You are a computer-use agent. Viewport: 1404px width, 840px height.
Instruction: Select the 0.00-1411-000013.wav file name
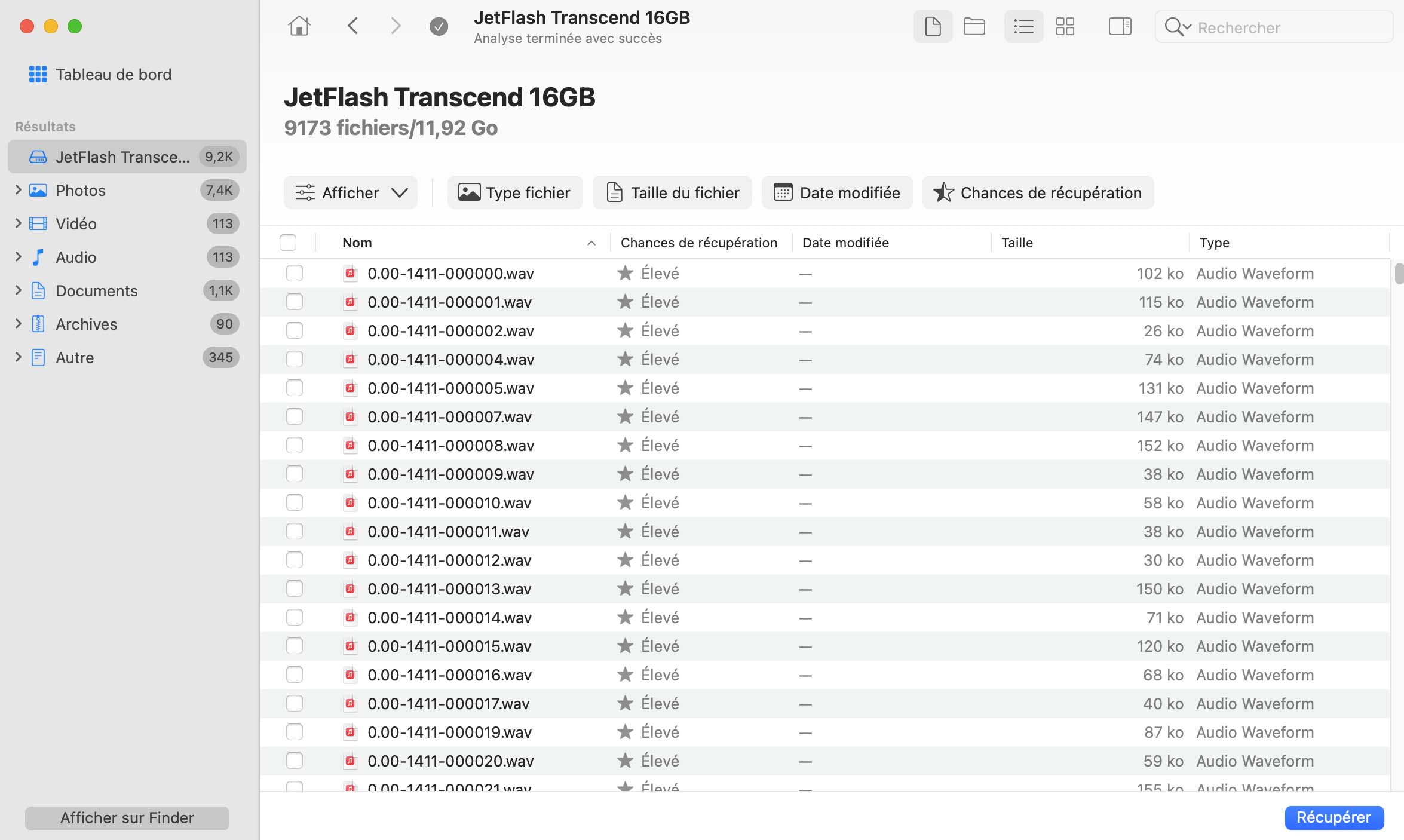449,589
